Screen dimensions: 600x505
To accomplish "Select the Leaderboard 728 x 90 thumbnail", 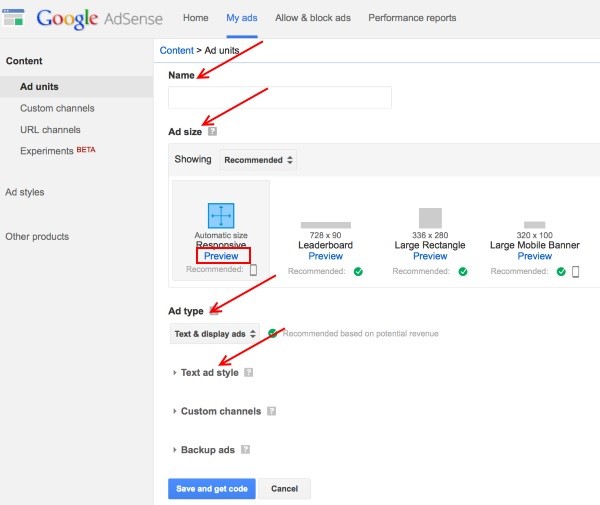I will click(x=325, y=225).
